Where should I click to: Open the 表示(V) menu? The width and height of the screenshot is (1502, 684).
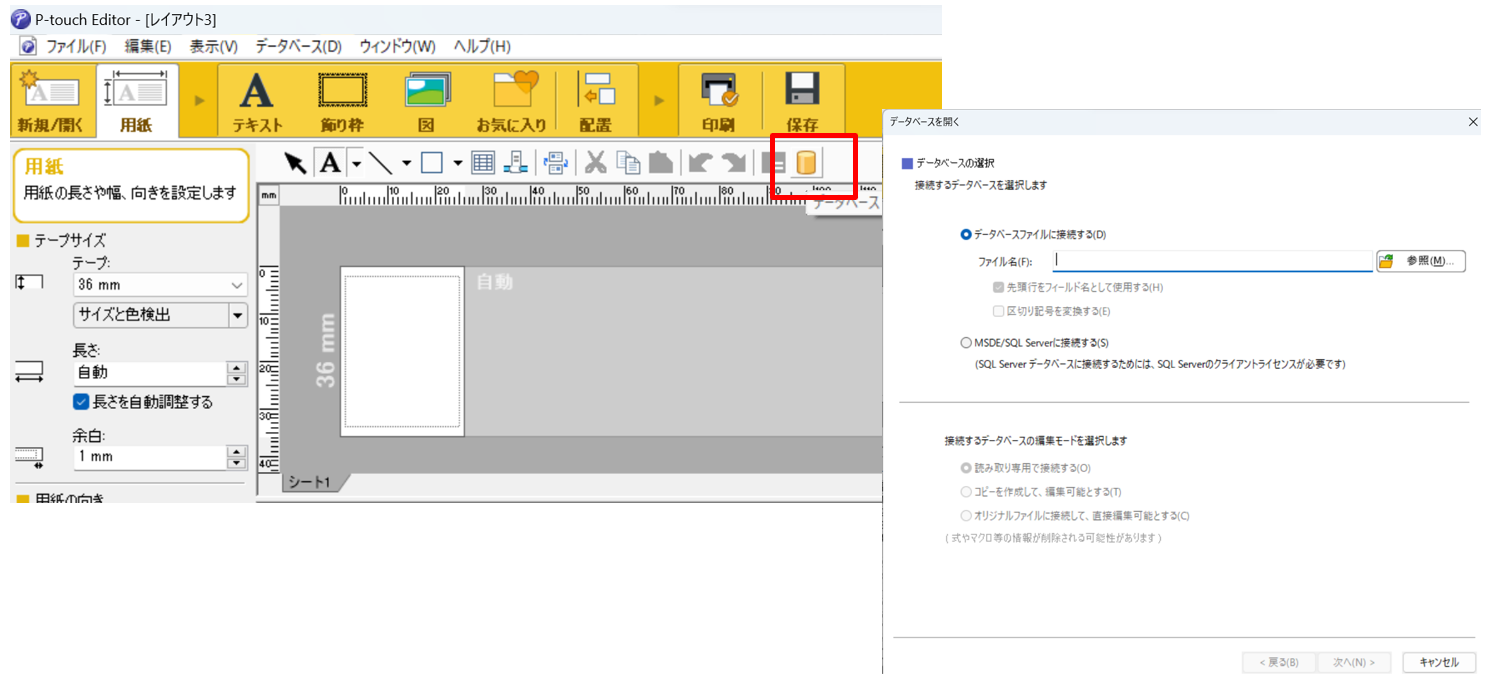click(x=214, y=46)
